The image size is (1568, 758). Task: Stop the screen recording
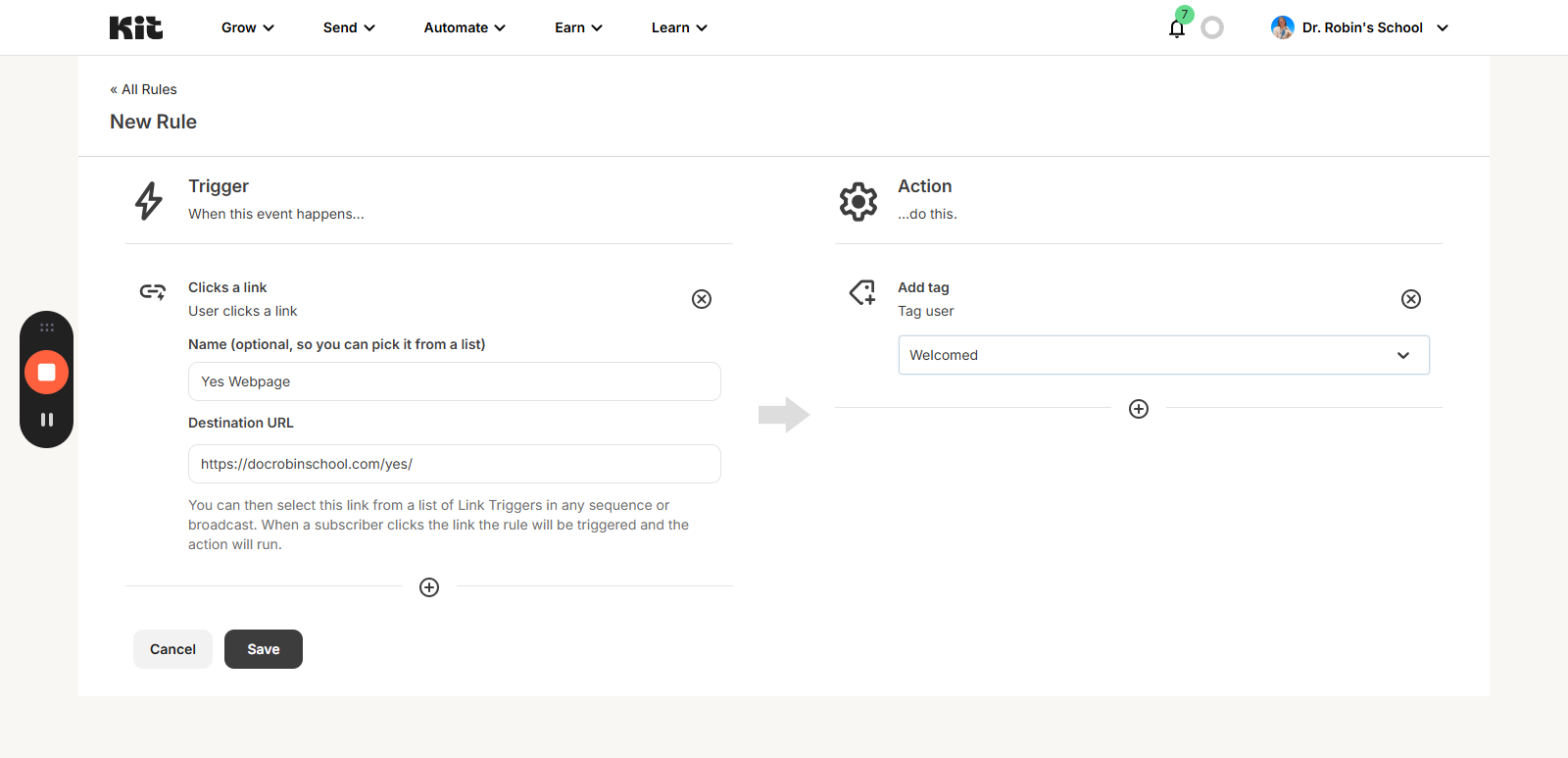[46, 373]
